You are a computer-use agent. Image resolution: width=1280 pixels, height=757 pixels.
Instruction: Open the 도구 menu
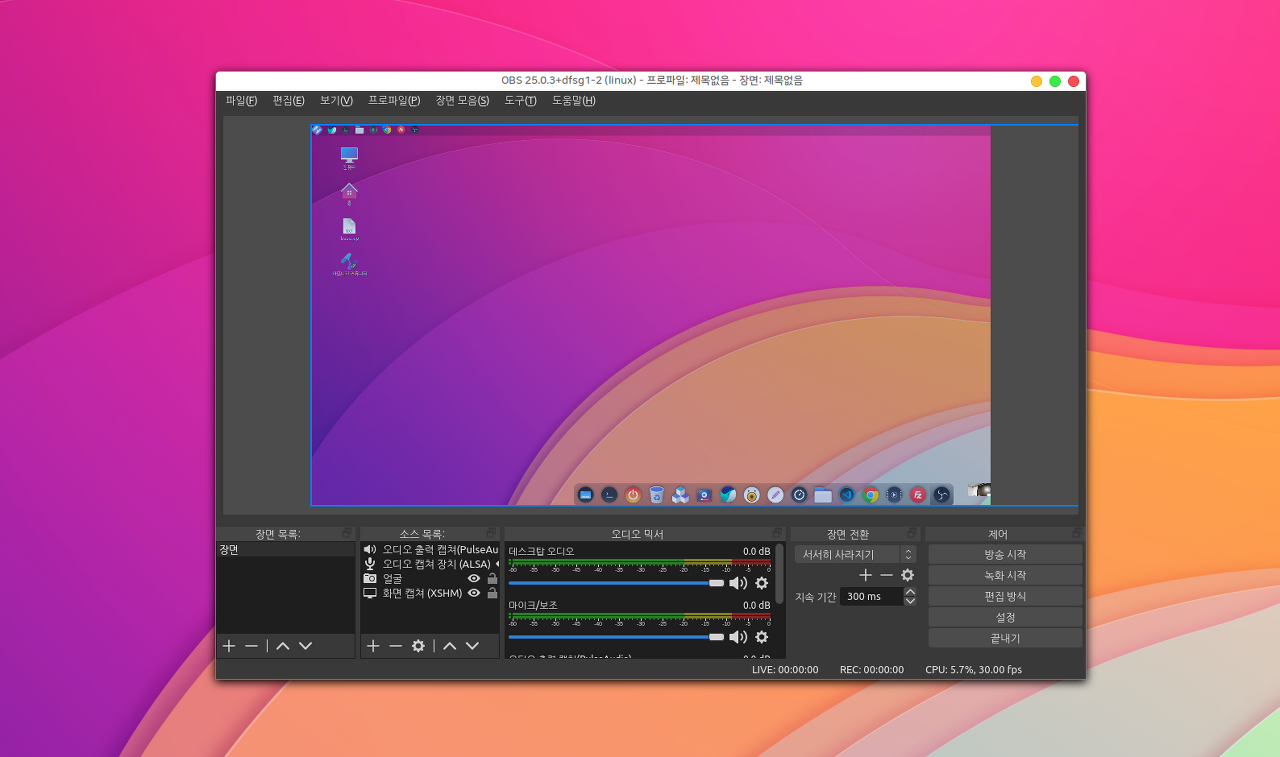click(520, 101)
